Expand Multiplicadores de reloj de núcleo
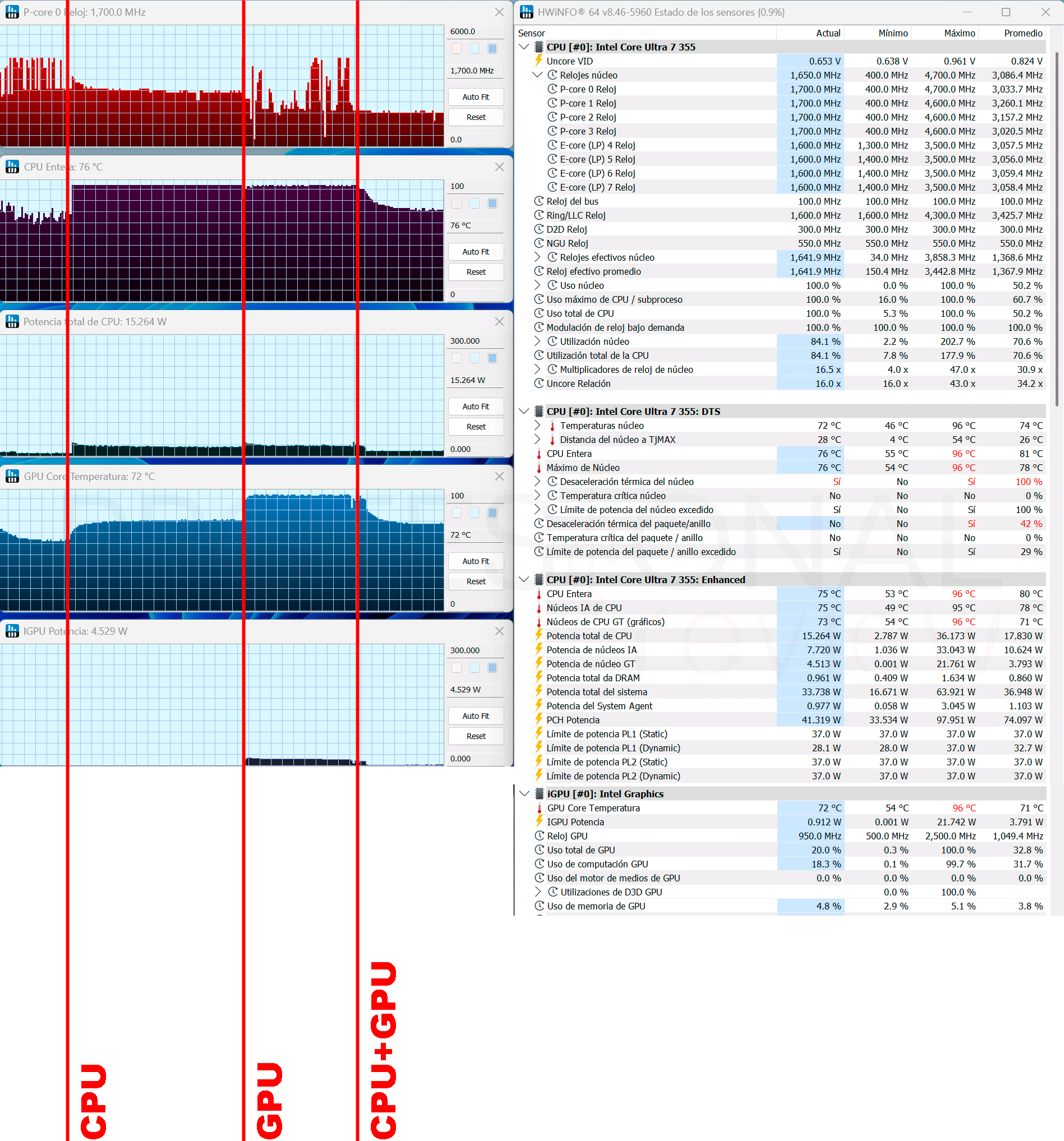Viewport: 1064px width, 1141px height. (537, 369)
